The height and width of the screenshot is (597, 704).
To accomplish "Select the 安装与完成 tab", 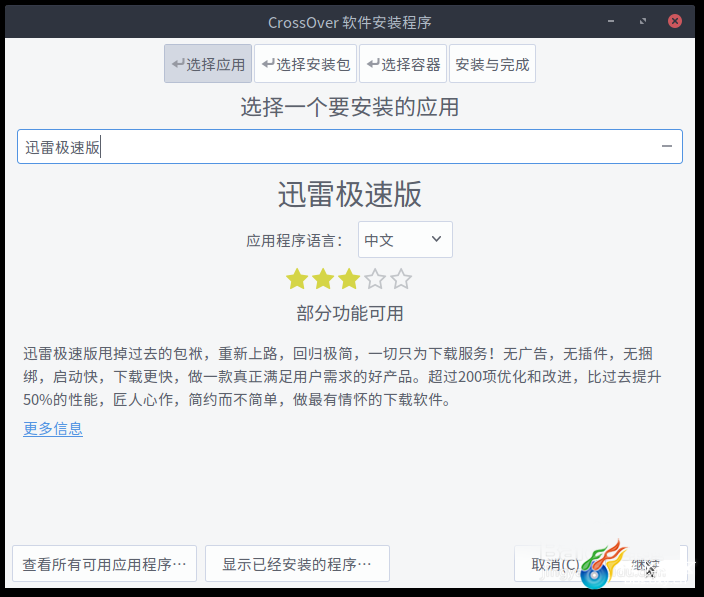I will point(492,64).
